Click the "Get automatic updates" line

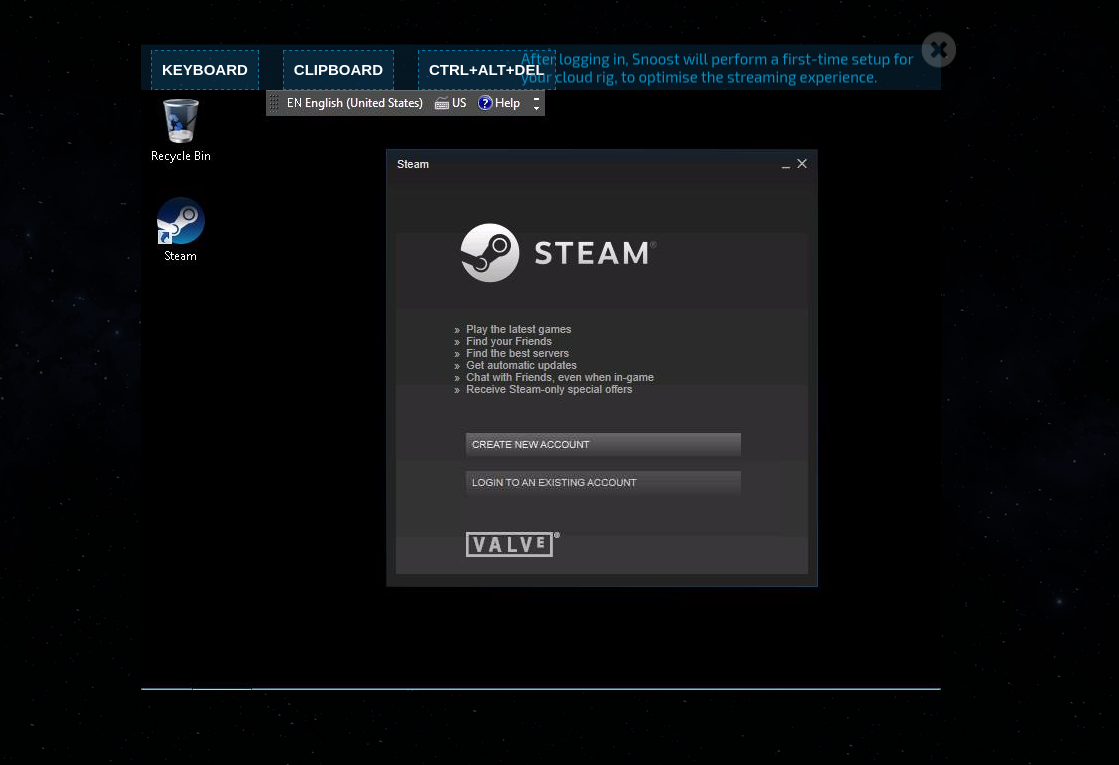tap(521, 365)
